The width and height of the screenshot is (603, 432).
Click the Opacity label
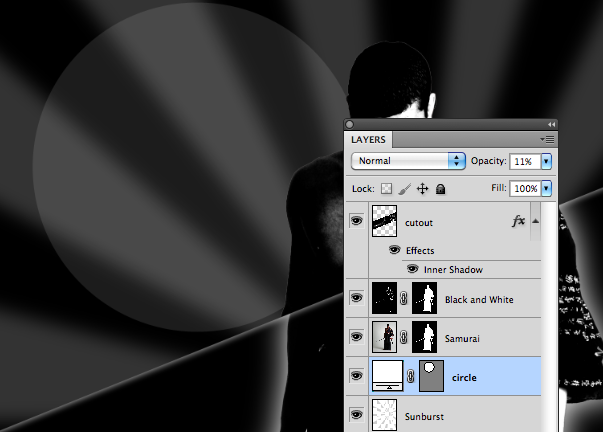click(x=488, y=160)
